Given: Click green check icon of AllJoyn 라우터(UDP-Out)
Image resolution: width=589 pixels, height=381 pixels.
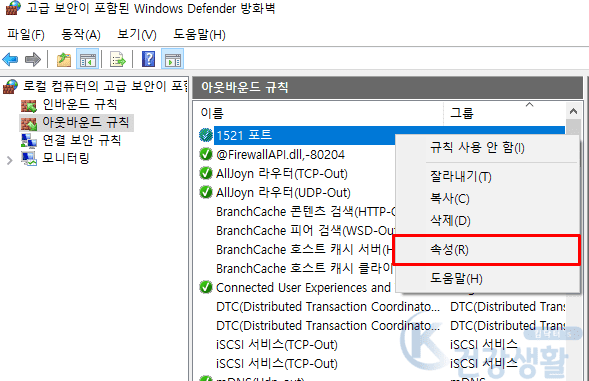Looking at the screenshot, I should [x=206, y=192].
